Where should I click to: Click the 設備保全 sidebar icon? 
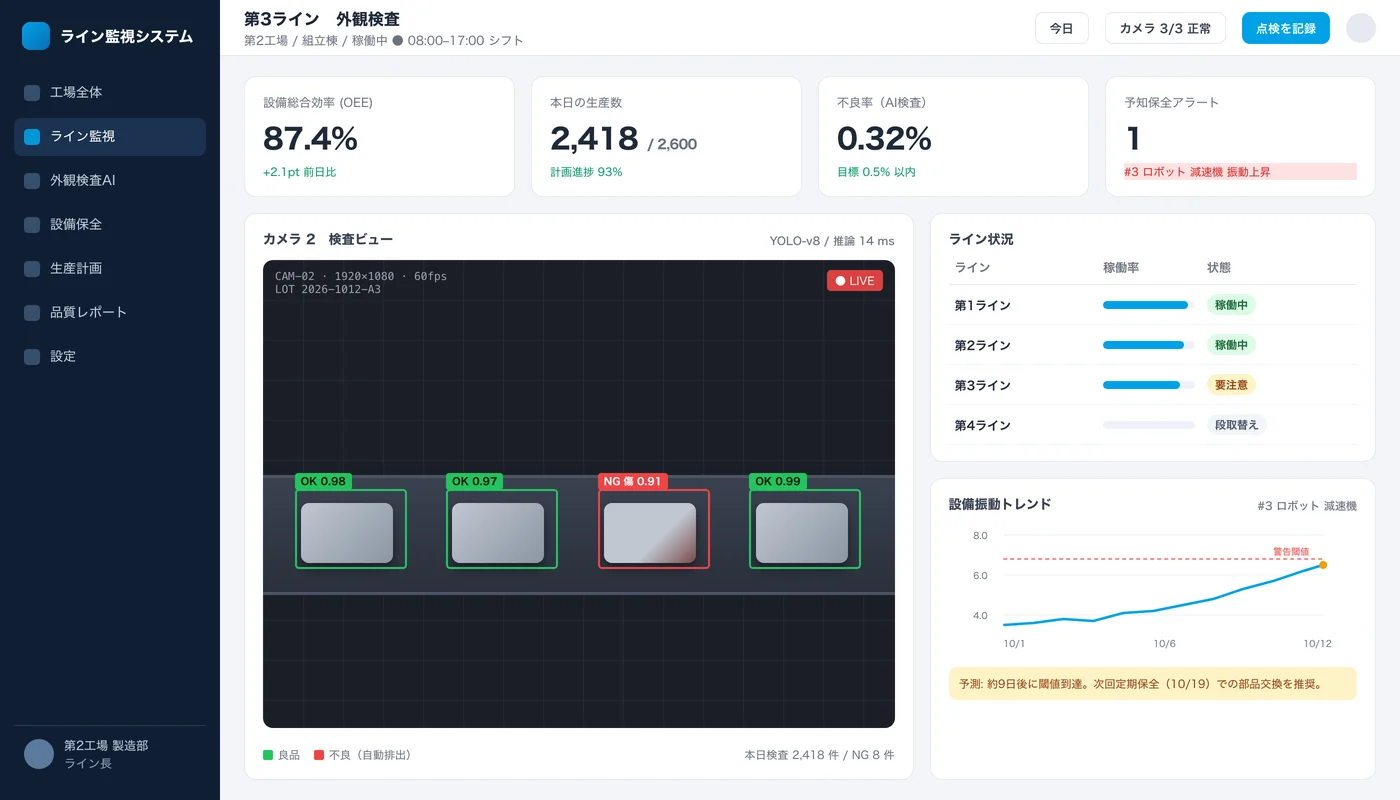click(32, 225)
